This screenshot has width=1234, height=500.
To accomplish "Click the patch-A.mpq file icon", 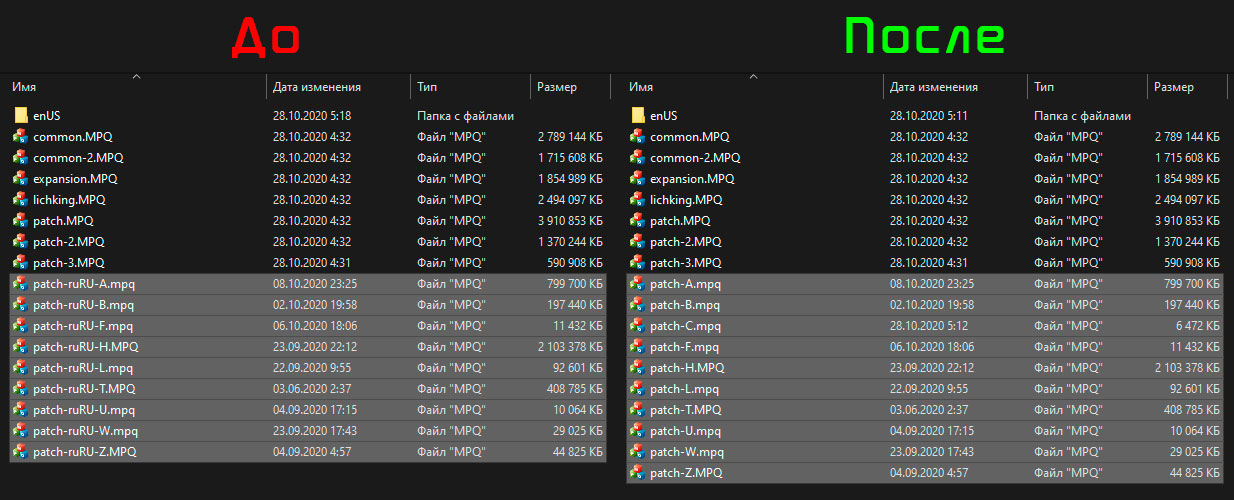I will click(638, 284).
